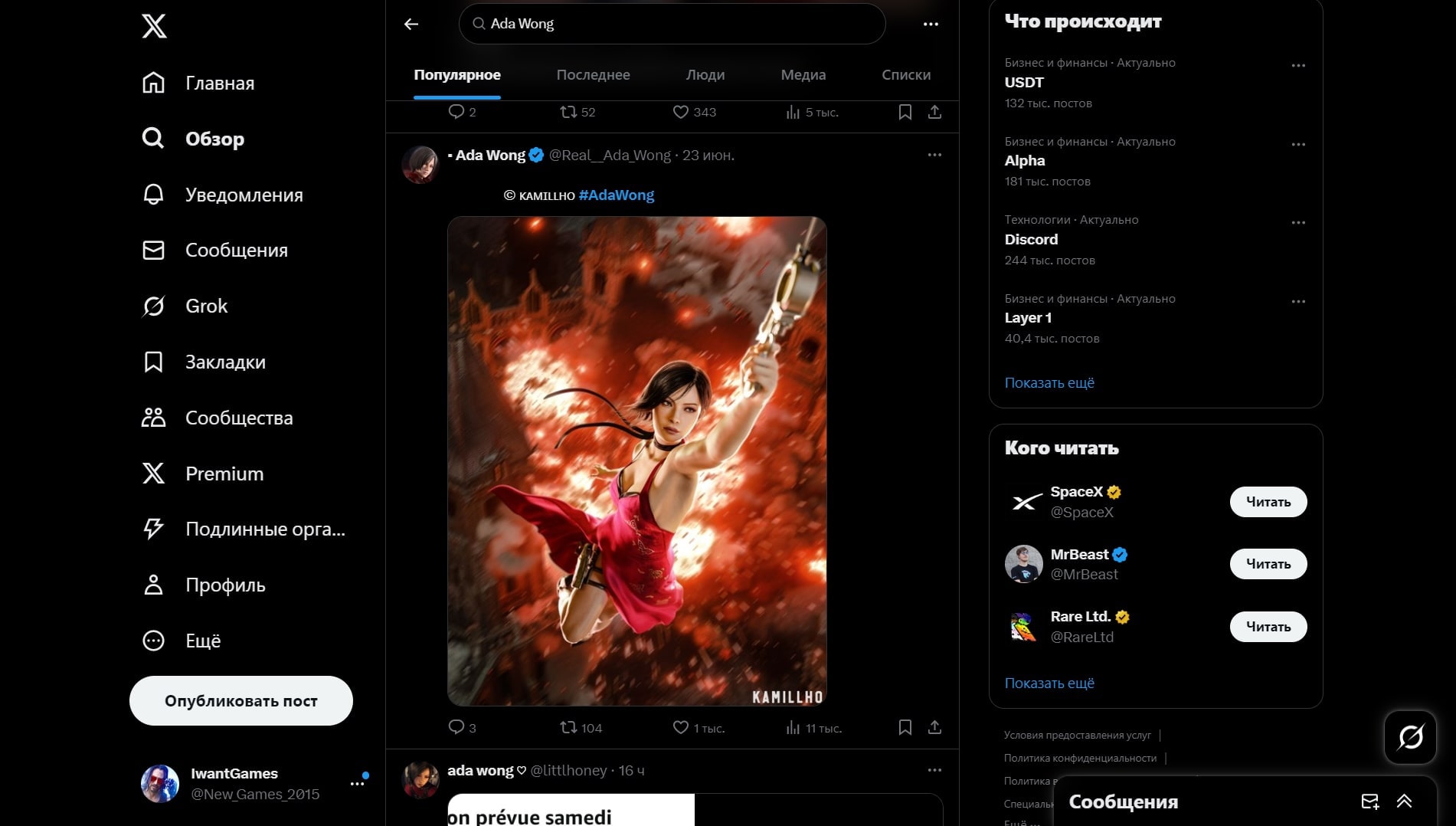
Task: Open Главная in the sidebar
Action: (198, 83)
